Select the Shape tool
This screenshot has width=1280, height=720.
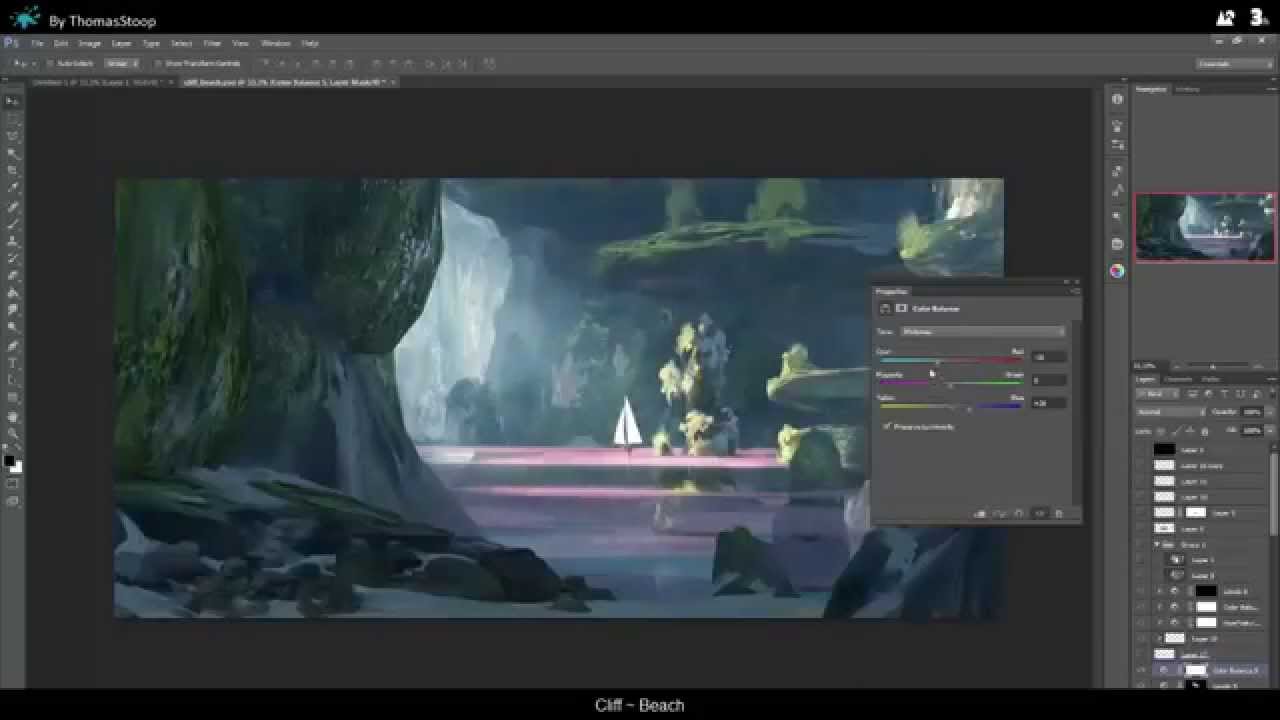tap(12, 398)
